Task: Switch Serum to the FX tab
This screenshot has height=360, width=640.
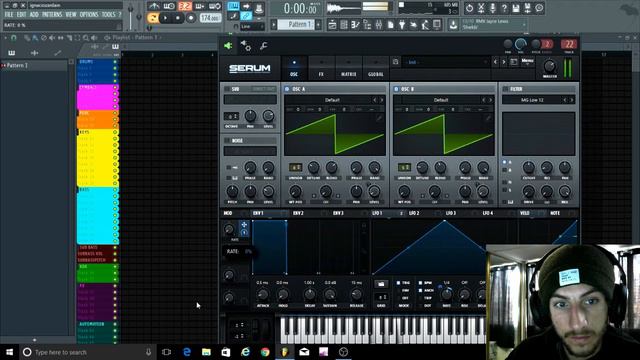Action: [321, 68]
